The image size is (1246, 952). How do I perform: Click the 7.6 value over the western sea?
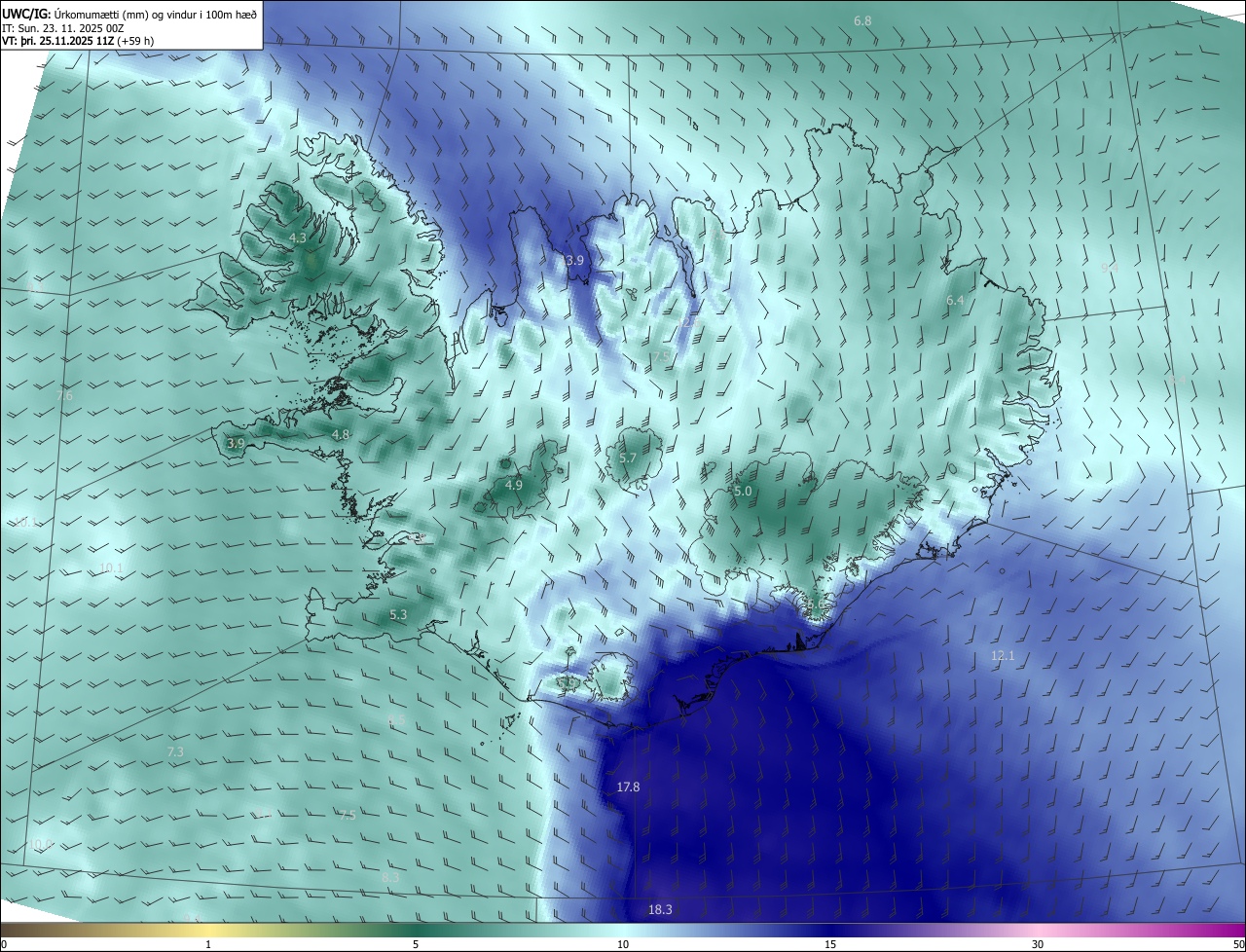(x=64, y=396)
